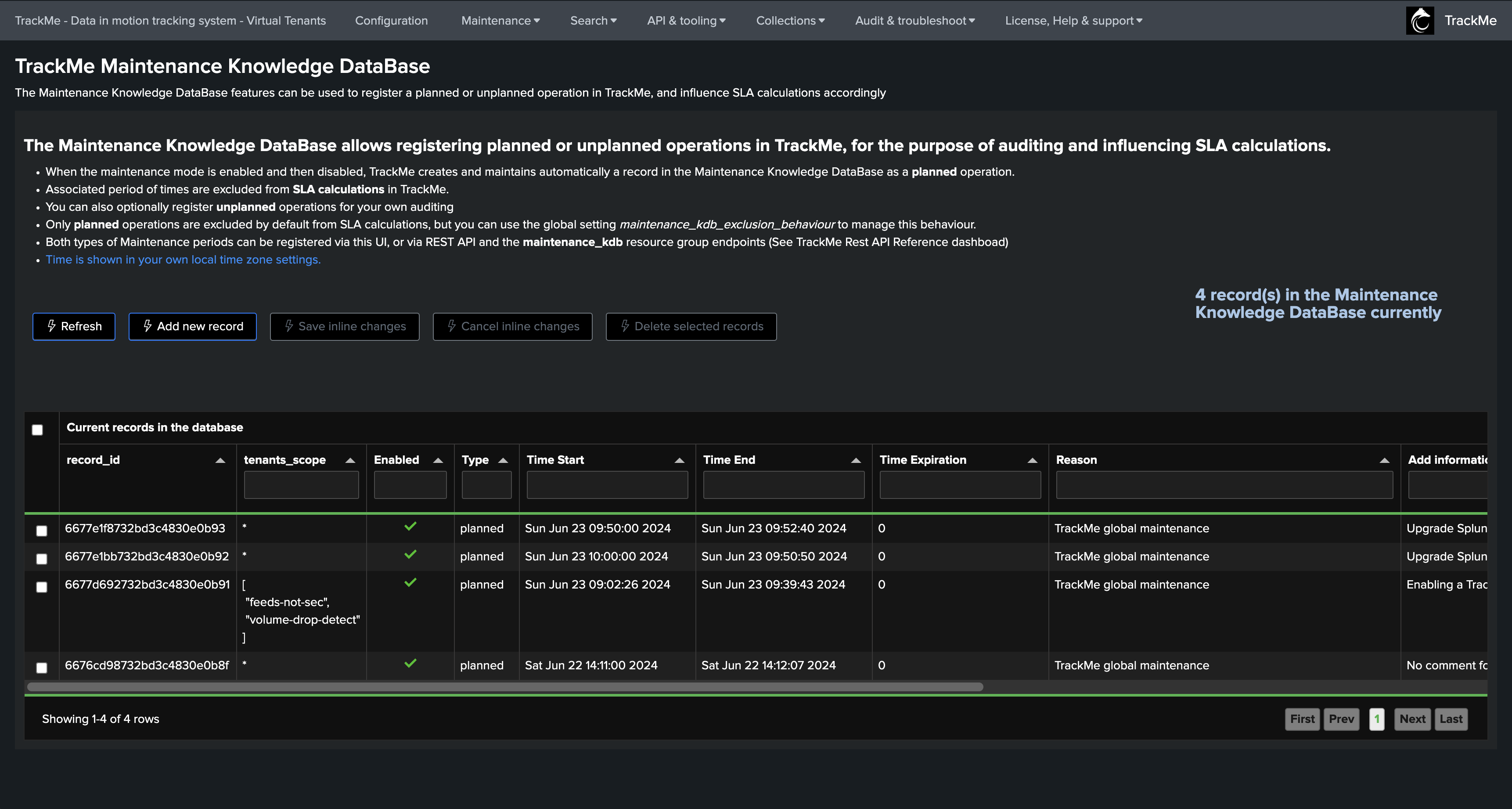Open the Collections menu
The width and height of the screenshot is (1512, 809).
(790, 21)
